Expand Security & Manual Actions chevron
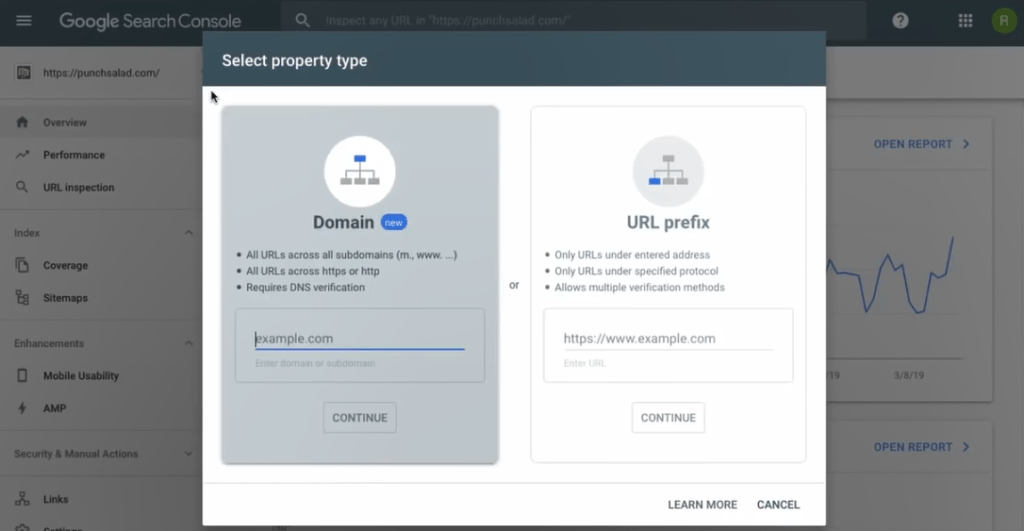Screen dimensions: 1024x531 [x=188, y=454]
